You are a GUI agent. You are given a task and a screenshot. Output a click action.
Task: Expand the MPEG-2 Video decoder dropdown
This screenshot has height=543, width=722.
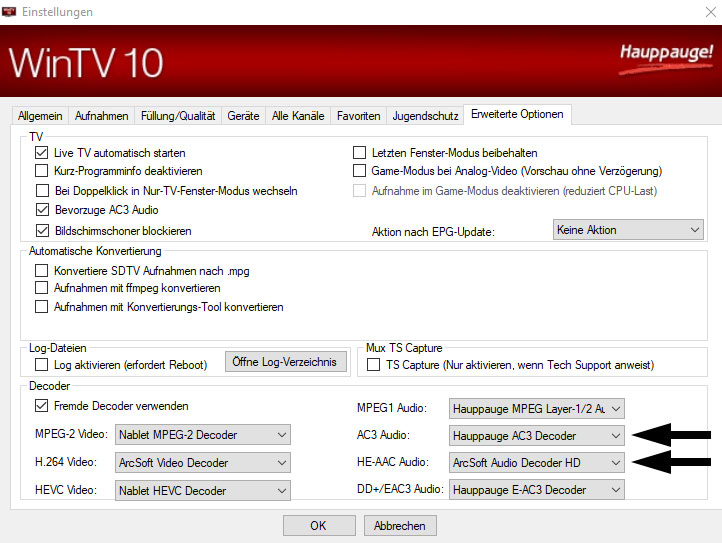point(203,435)
